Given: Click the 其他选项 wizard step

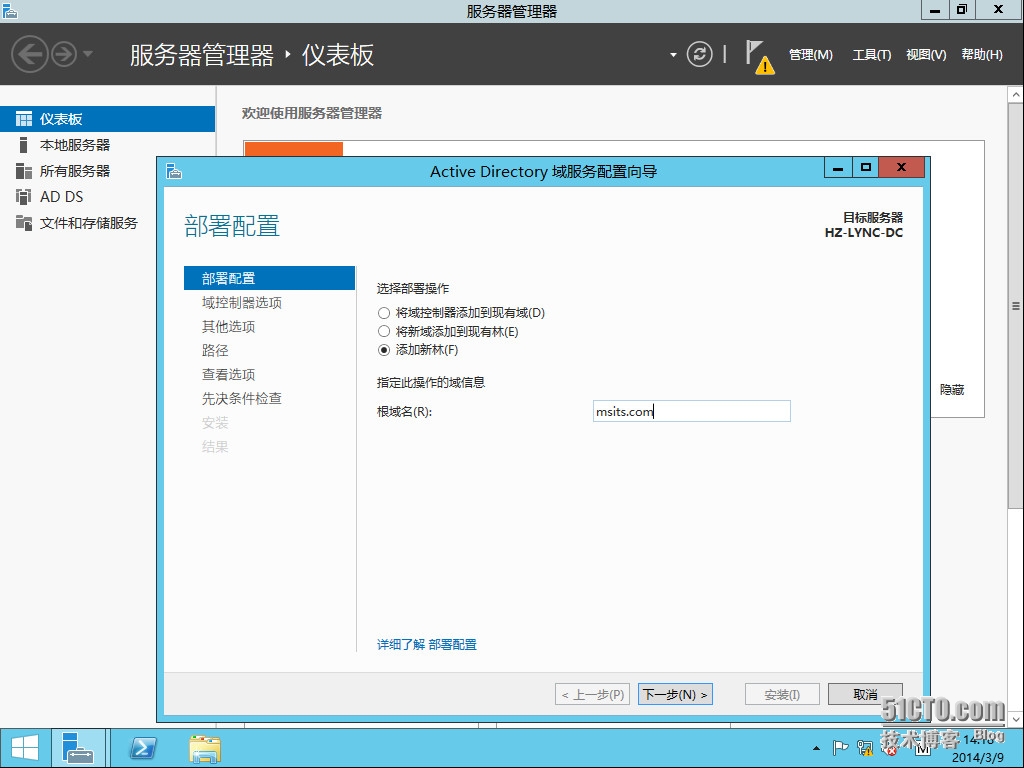Looking at the screenshot, I should [x=229, y=327].
